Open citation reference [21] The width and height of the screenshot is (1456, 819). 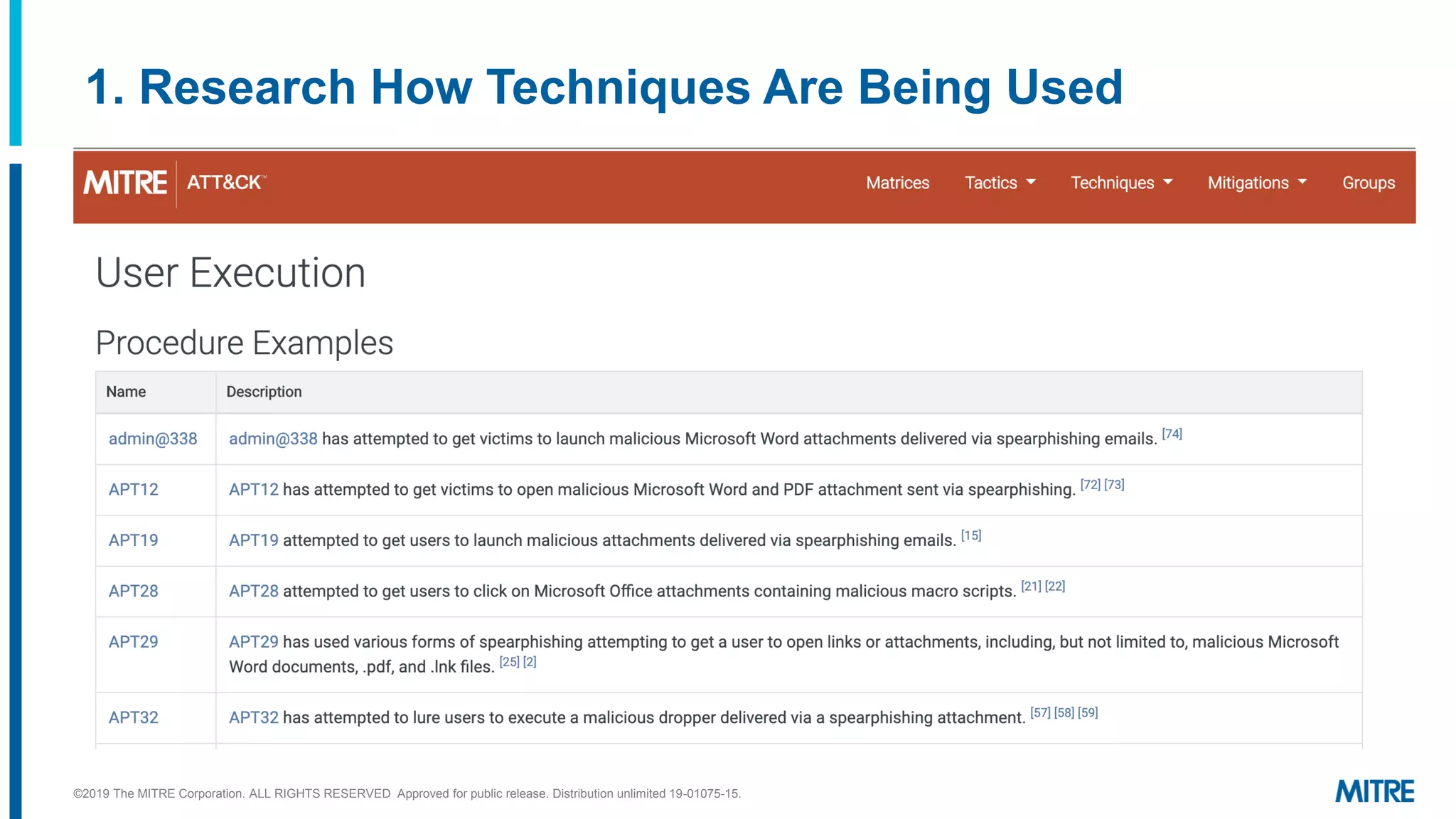click(x=1031, y=586)
